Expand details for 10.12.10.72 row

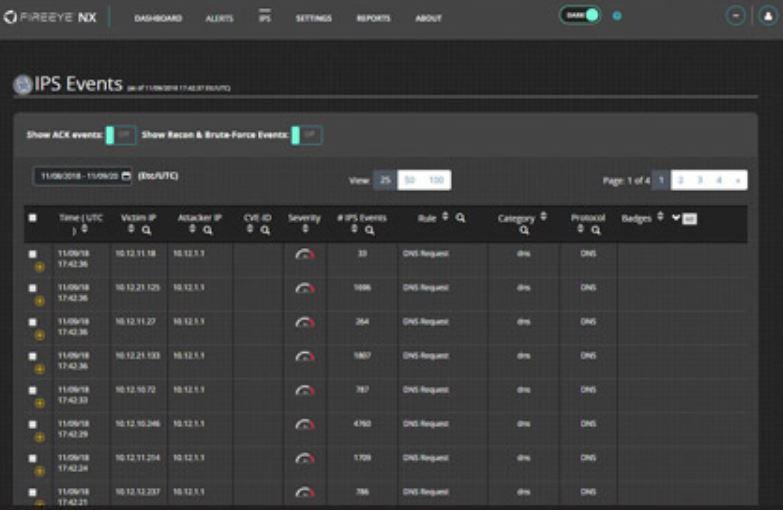(39, 403)
